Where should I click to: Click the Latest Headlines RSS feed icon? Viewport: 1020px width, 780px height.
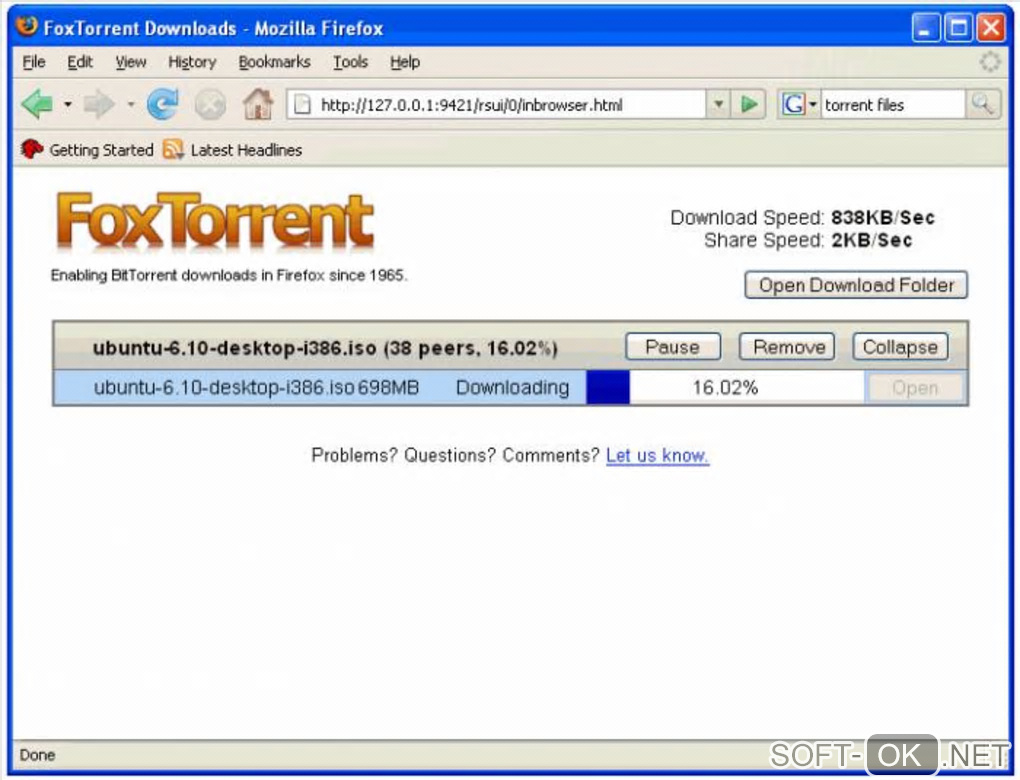pos(172,150)
